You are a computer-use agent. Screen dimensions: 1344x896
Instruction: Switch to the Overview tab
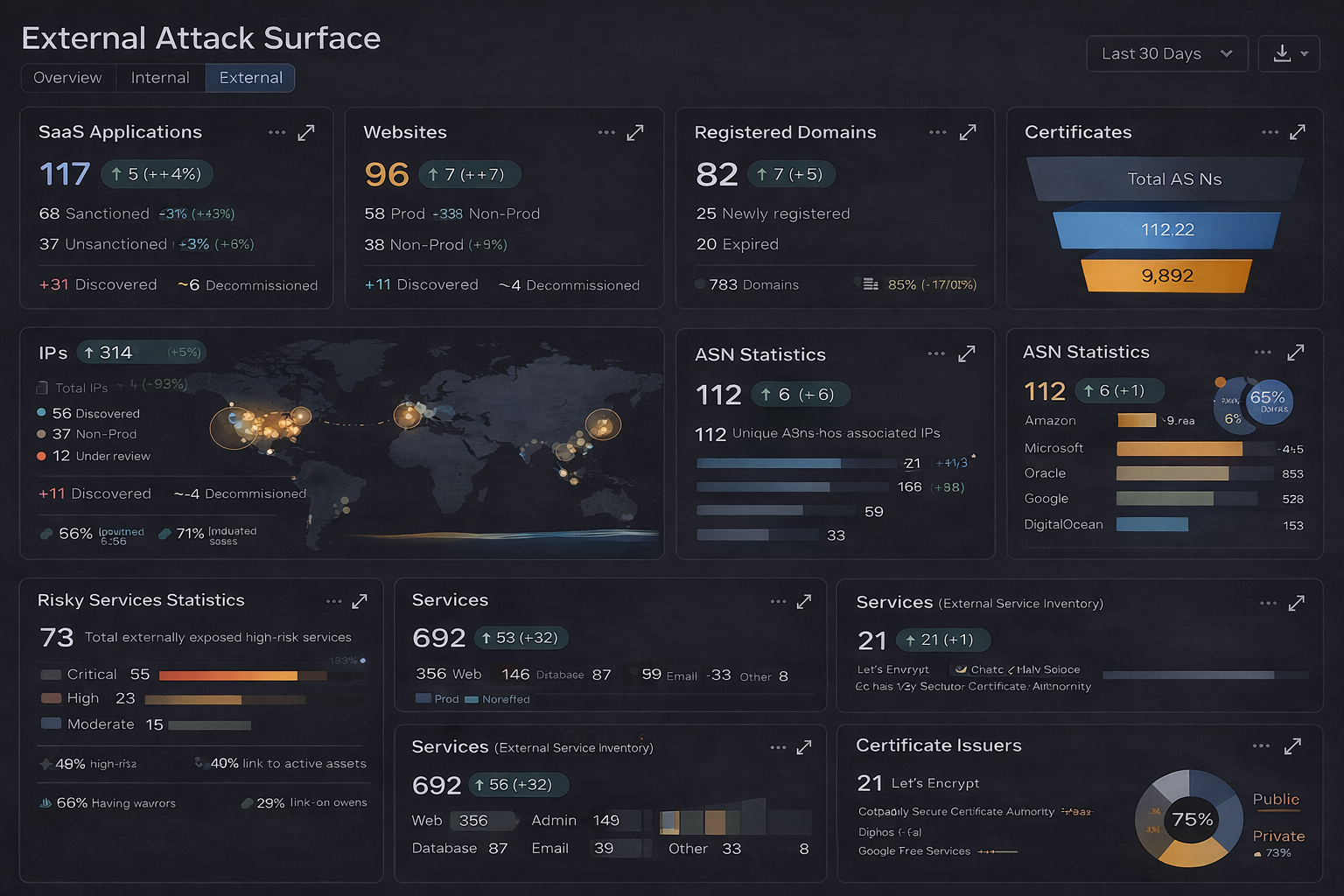pos(67,78)
